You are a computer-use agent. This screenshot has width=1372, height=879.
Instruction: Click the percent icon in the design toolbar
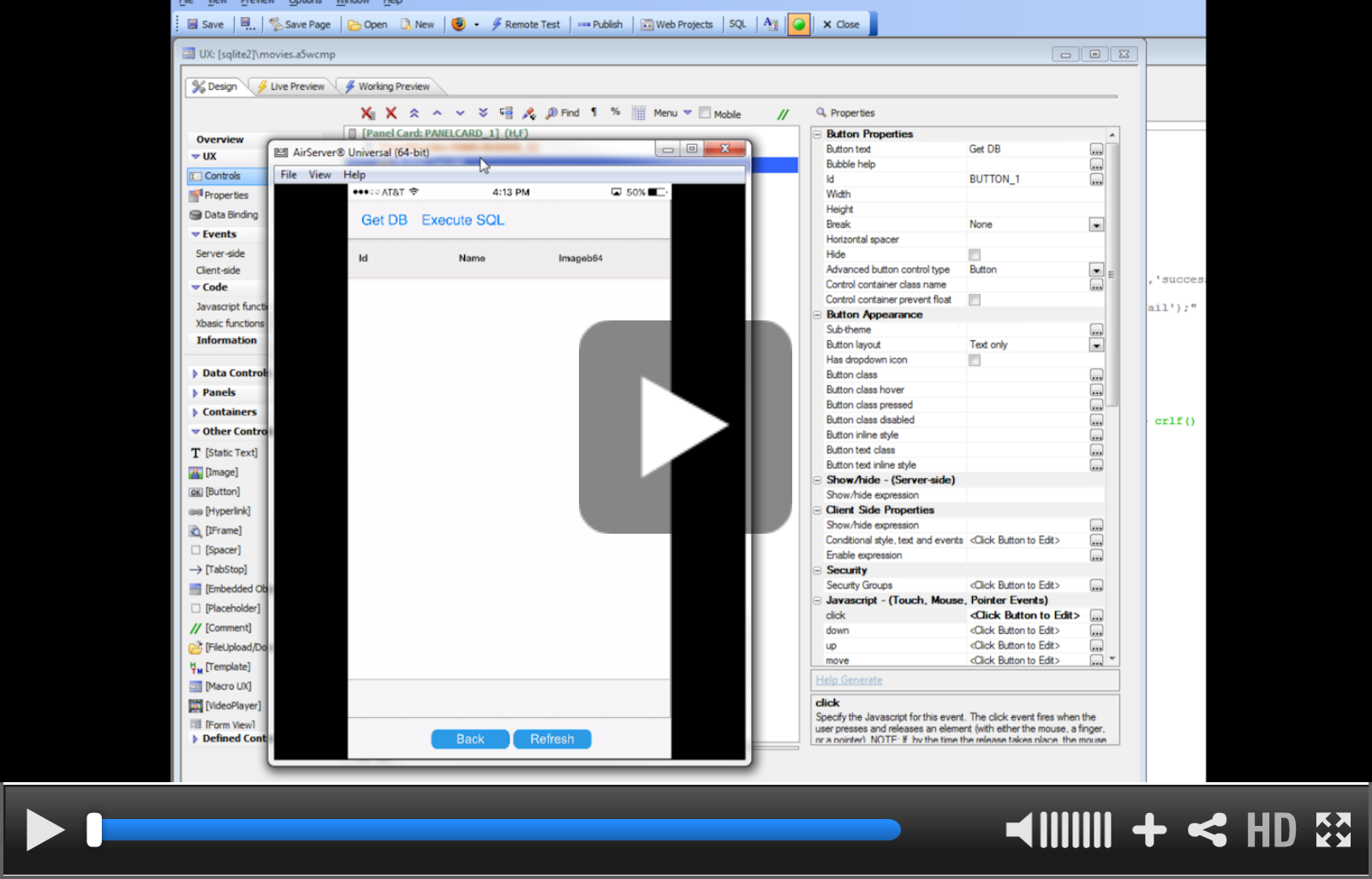pyautogui.click(x=615, y=112)
